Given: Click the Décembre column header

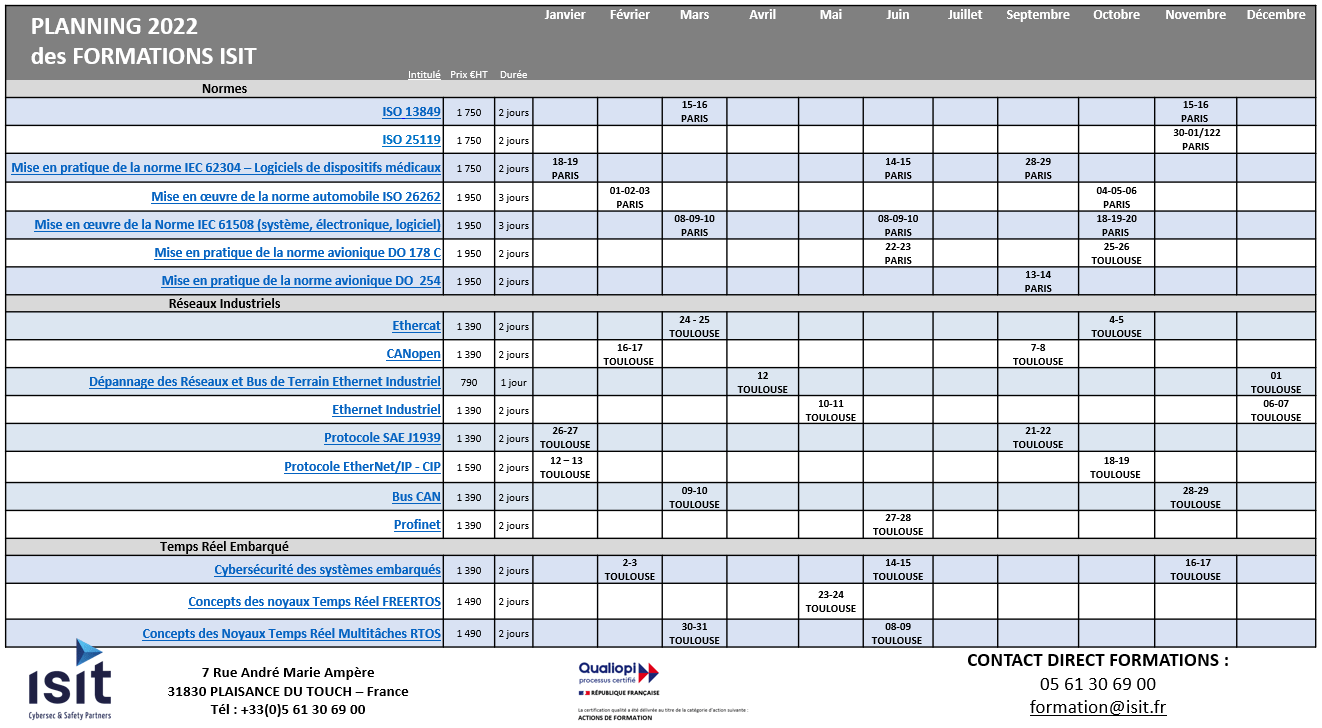Looking at the screenshot, I should point(1276,15).
